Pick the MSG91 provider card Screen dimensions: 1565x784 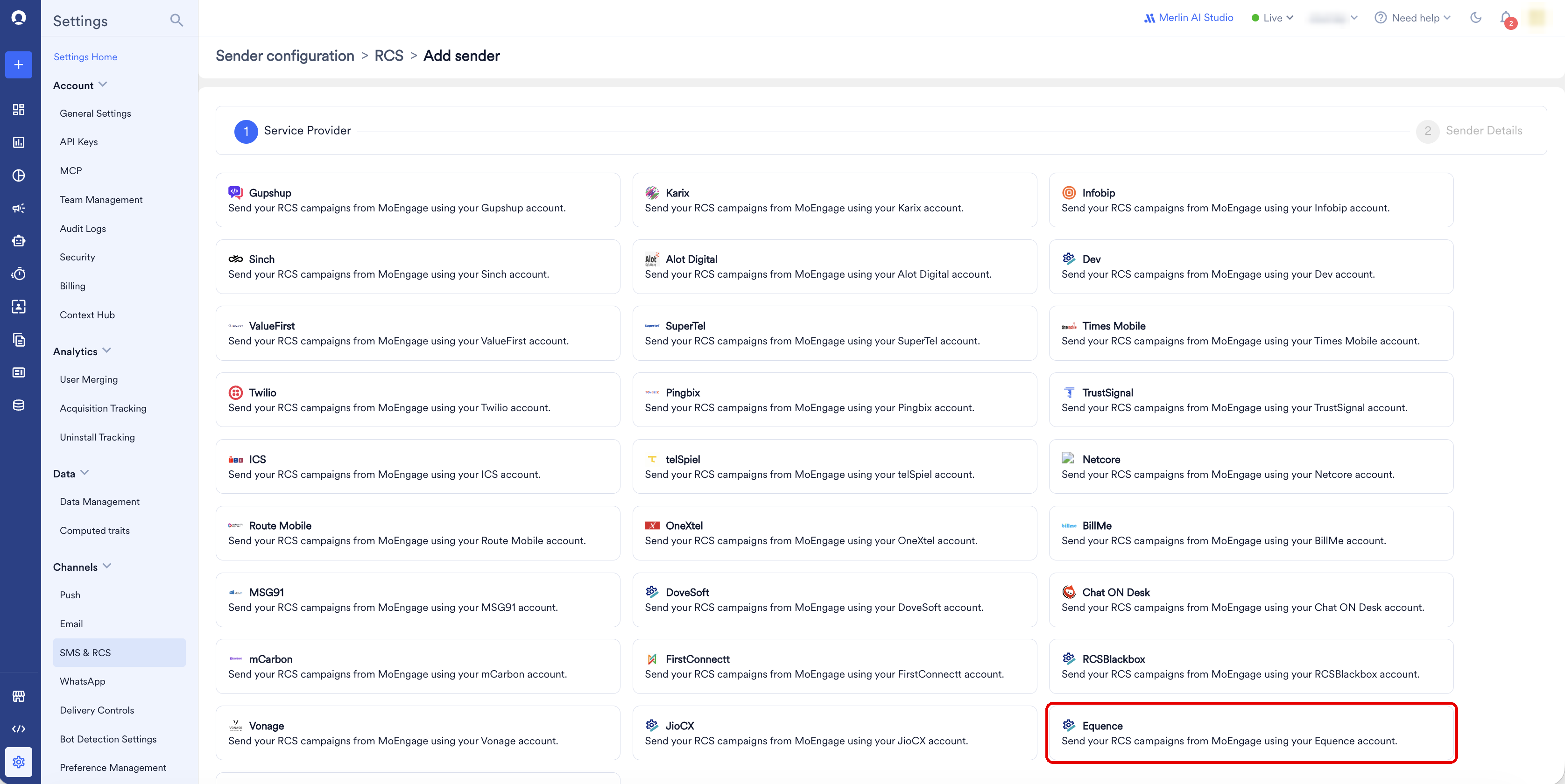click(x=418, y=600)
